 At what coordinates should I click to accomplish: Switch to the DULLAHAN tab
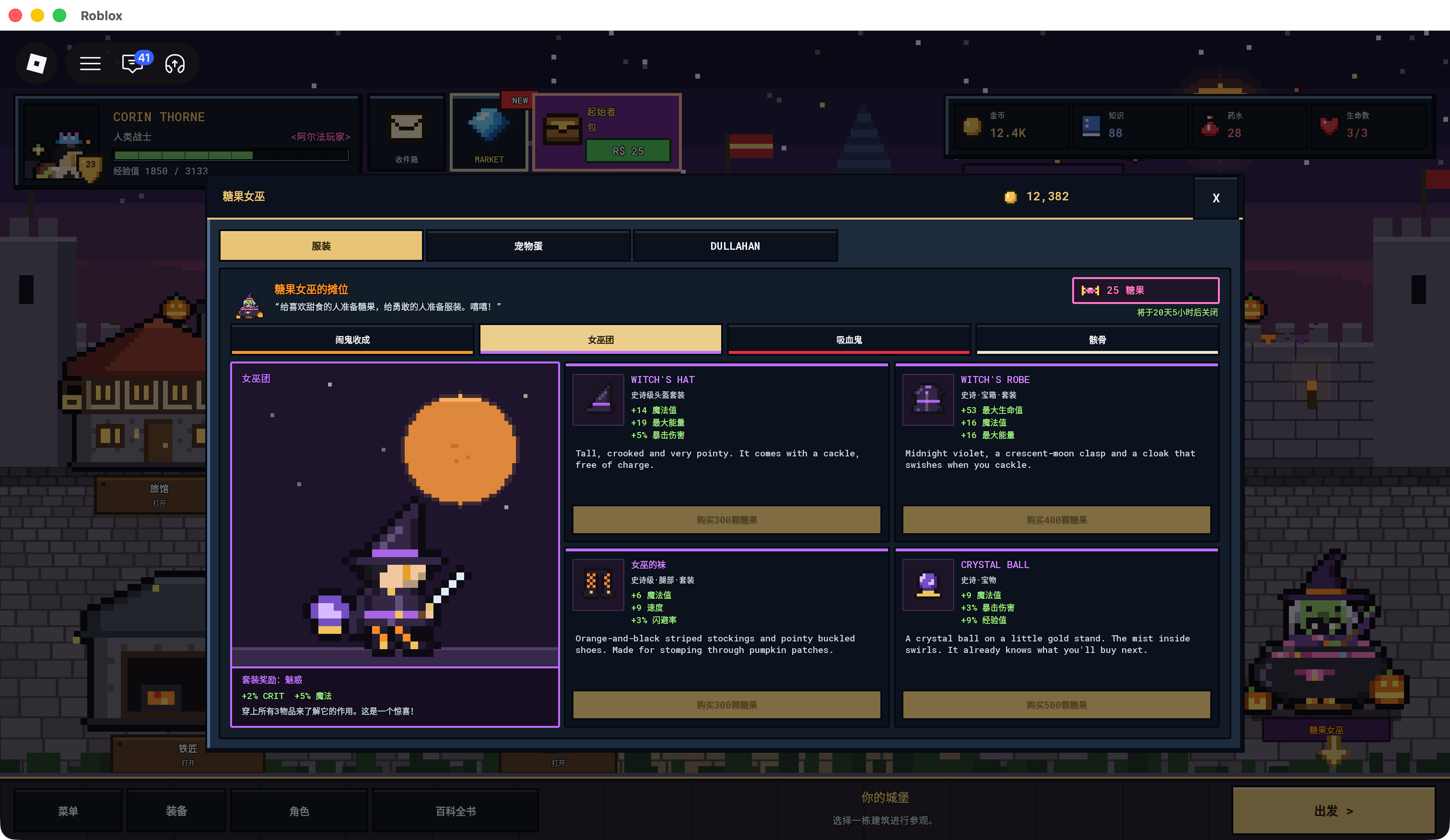tap(735, 245)
